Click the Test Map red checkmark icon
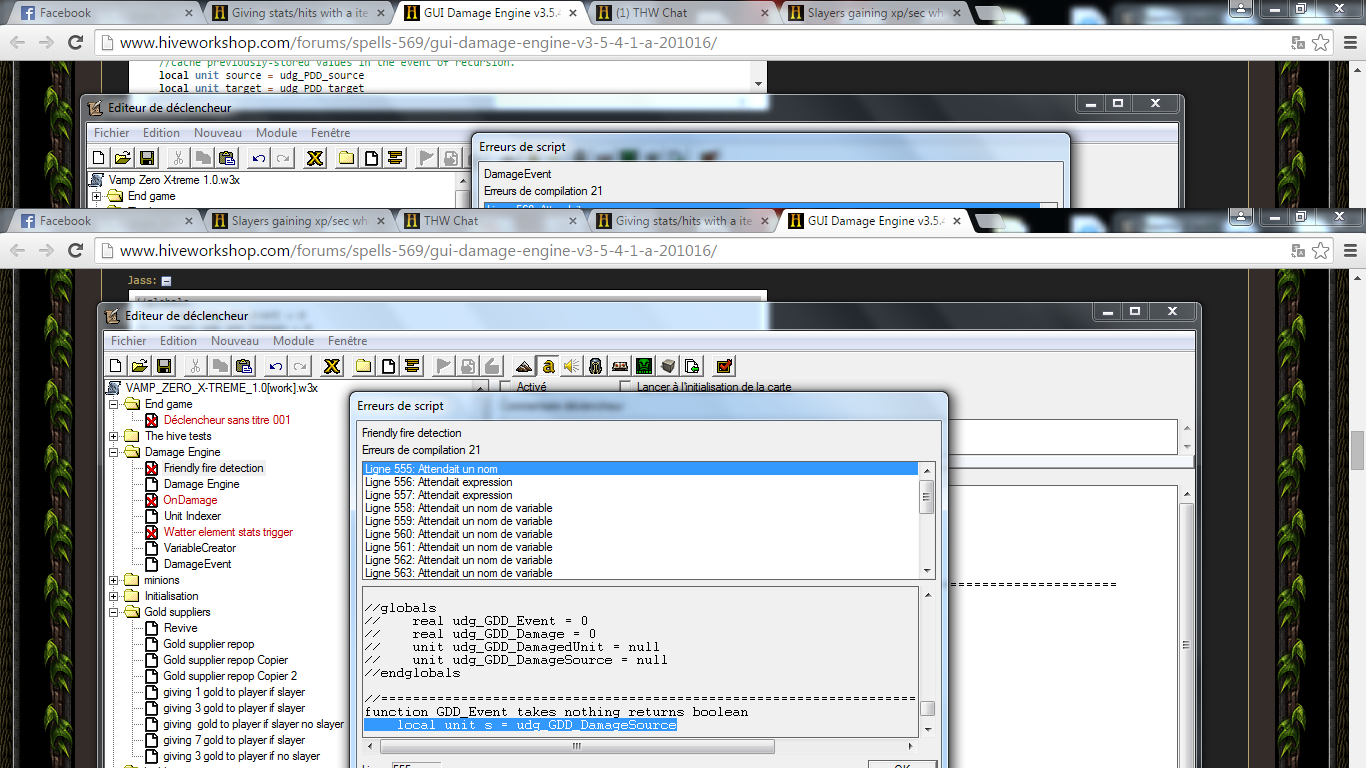1366x768 pixels. click(725, 366)
